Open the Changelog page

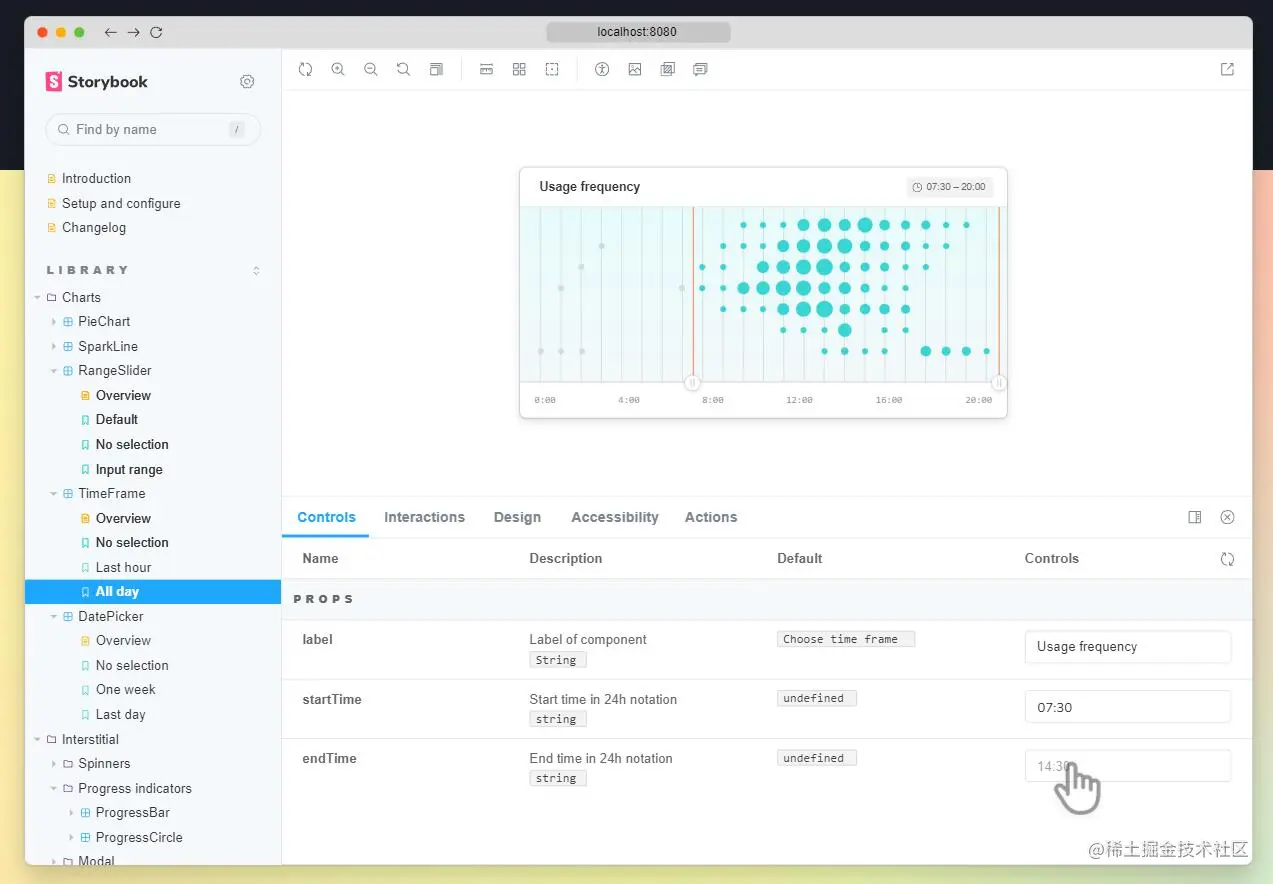coord(94,227)
